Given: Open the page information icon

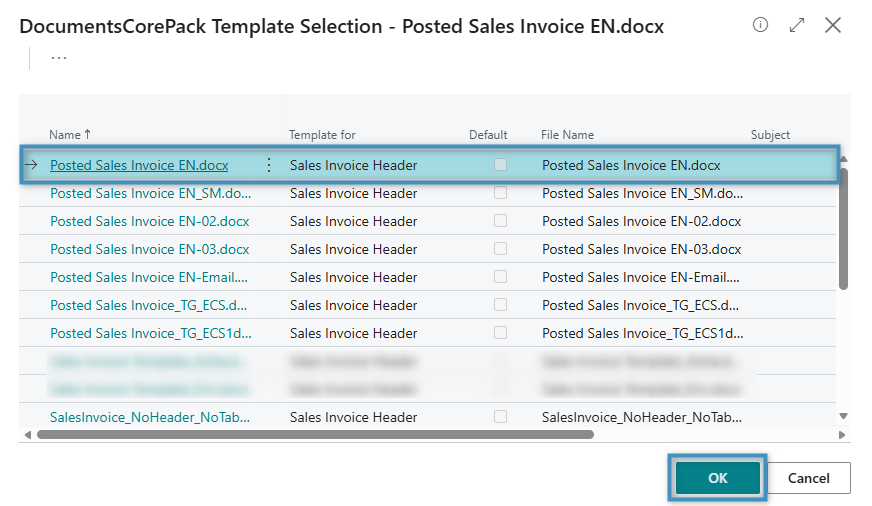Looking at the screenshot, I should (x=760, y=25).
